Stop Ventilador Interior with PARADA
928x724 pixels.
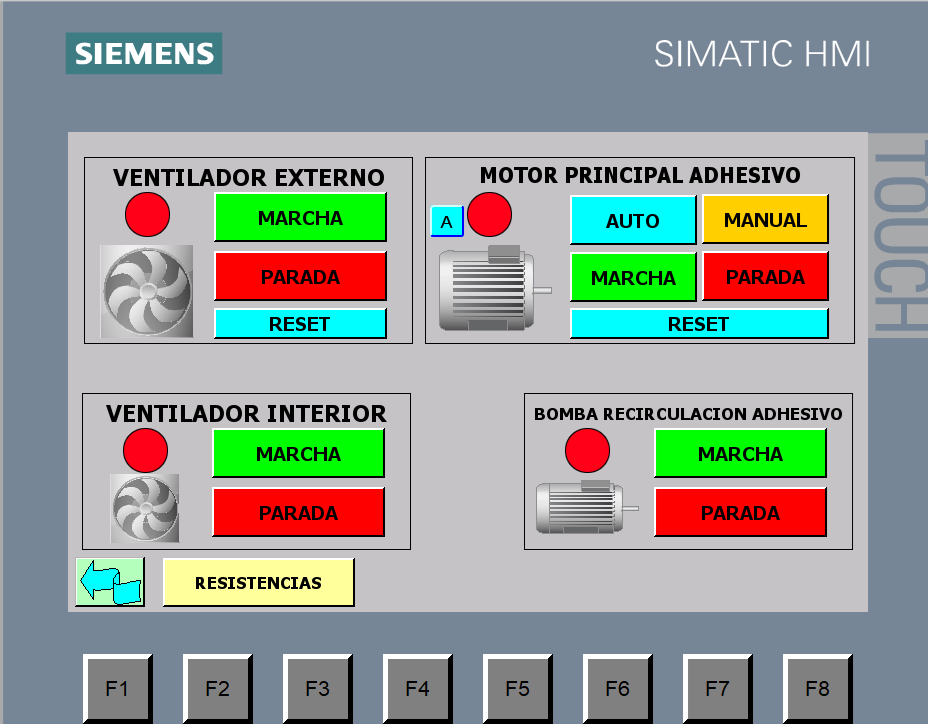tap(298, 512)
